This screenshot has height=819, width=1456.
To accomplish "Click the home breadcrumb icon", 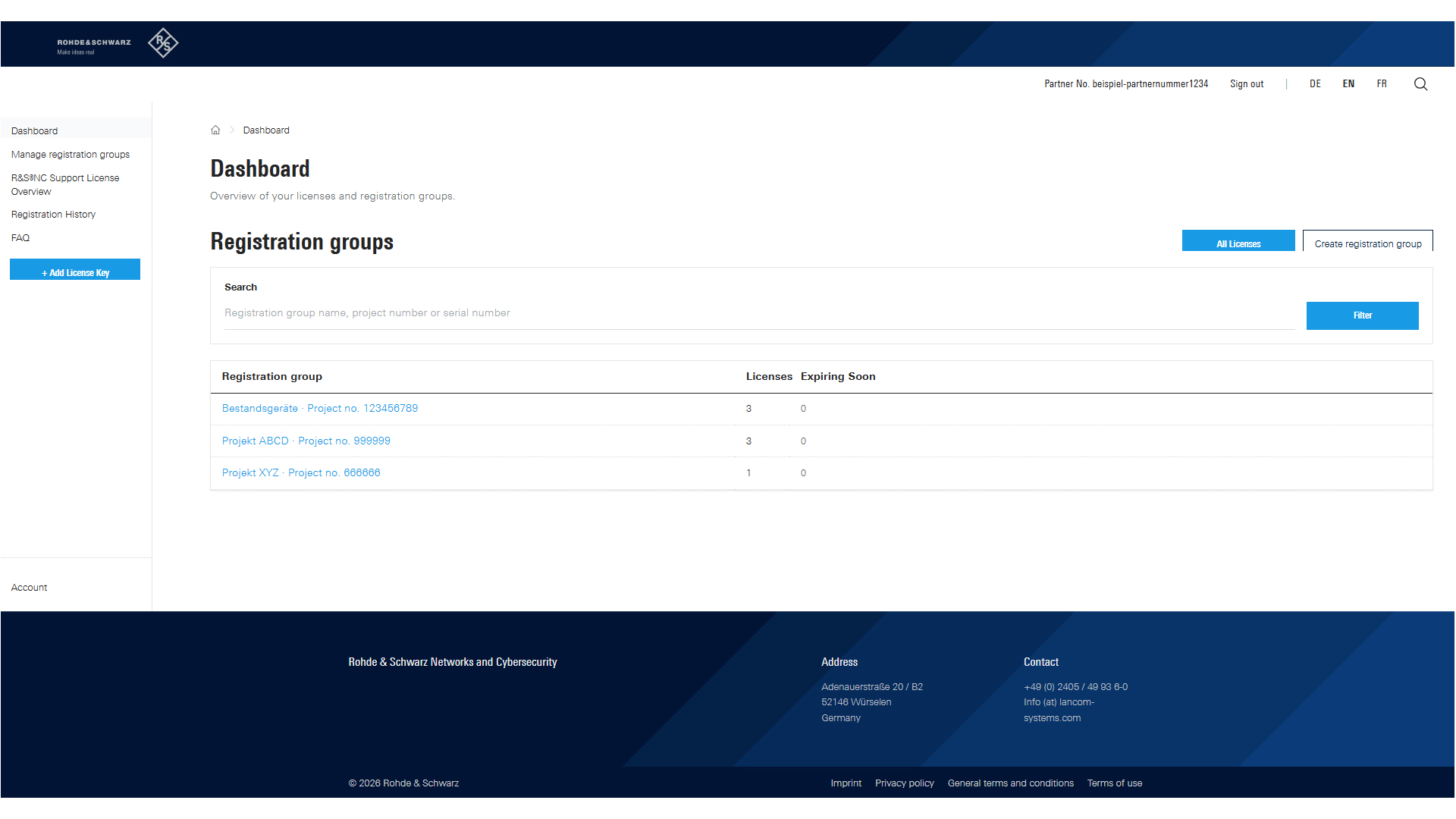I will pos(215,130).
